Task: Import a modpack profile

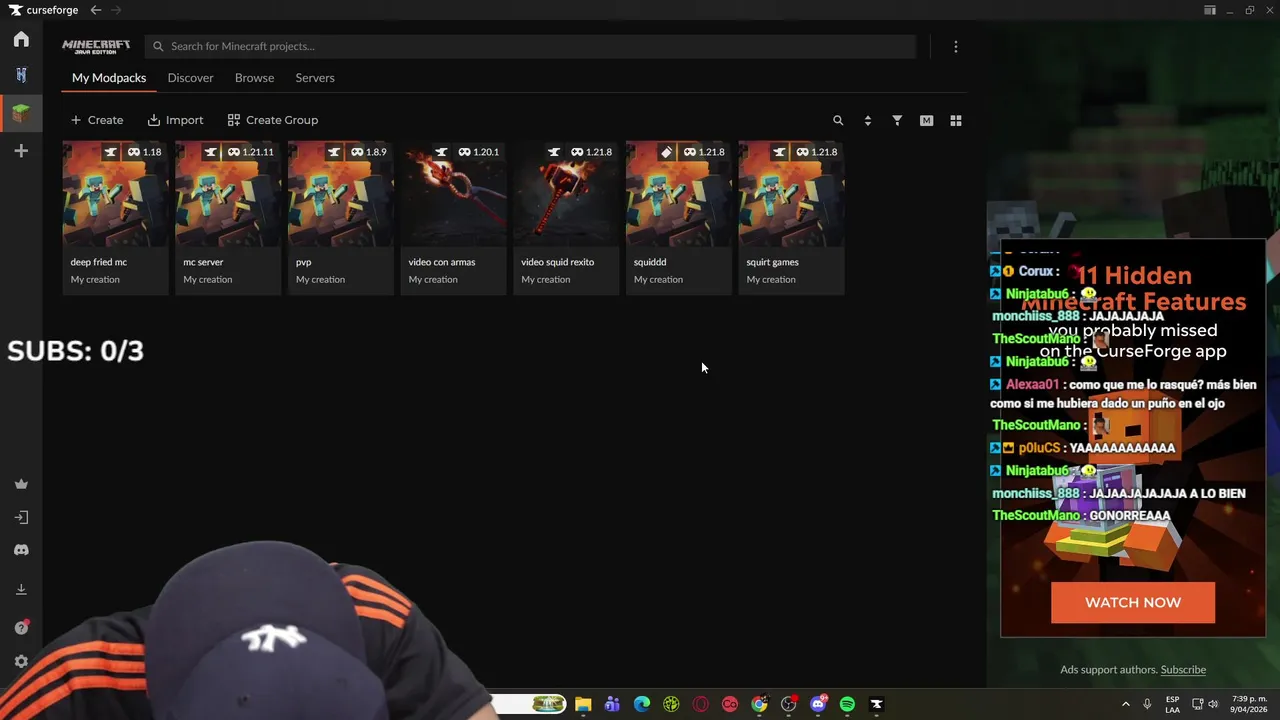Action: (175, 120)
